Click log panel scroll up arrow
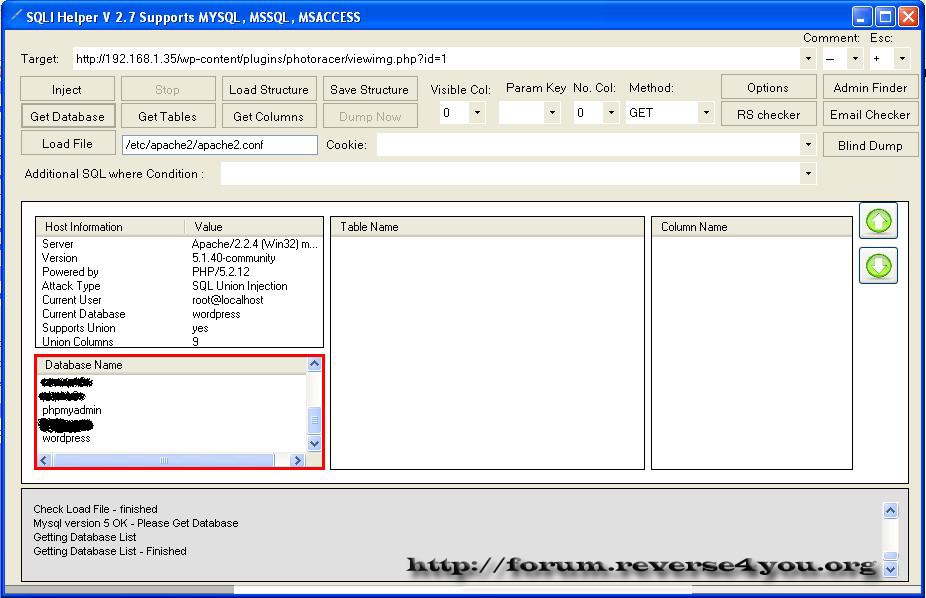Viewport: 926px width, 598px height. (891, 510)
